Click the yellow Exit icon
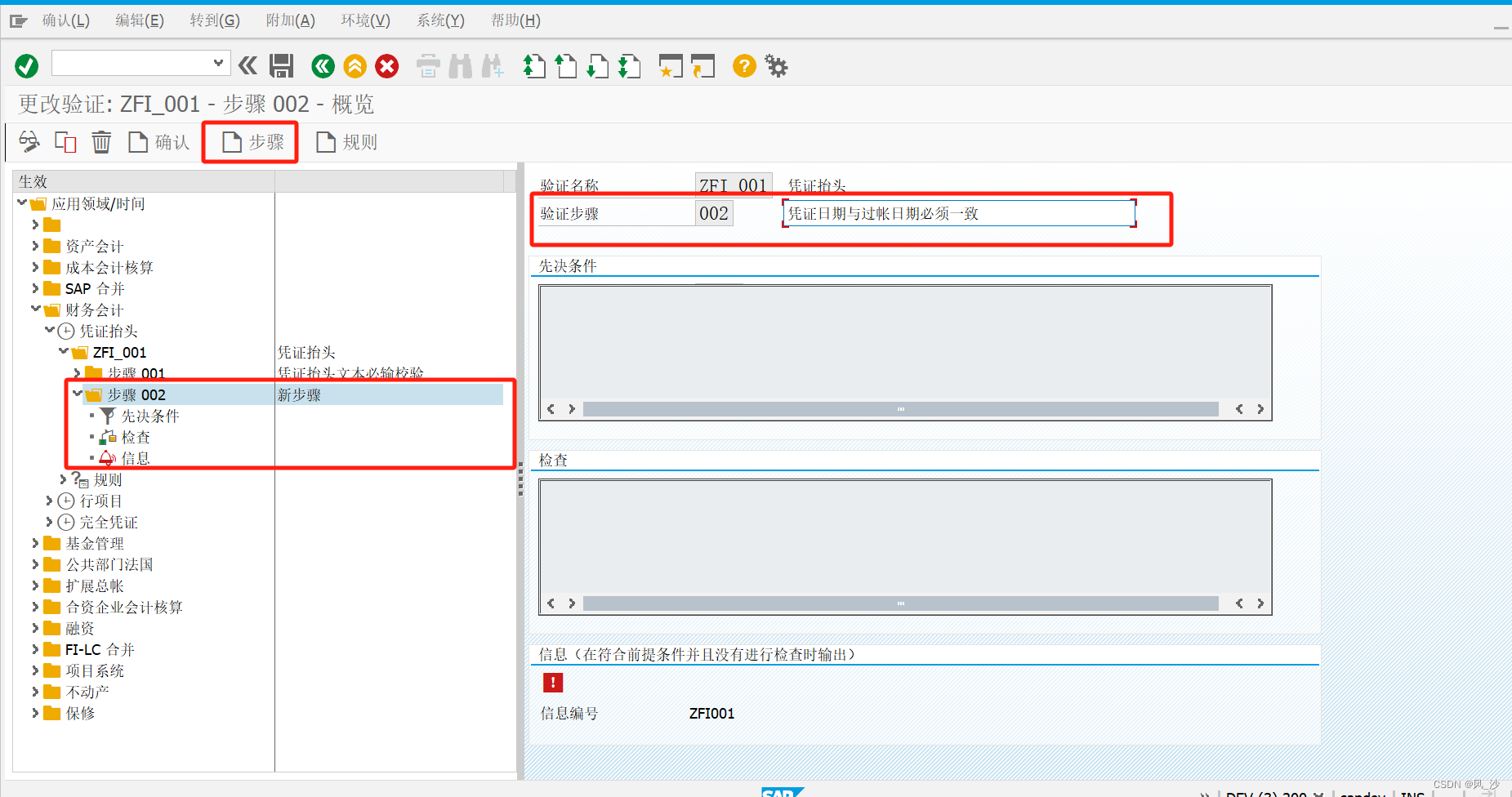 [x=355, y=66]
